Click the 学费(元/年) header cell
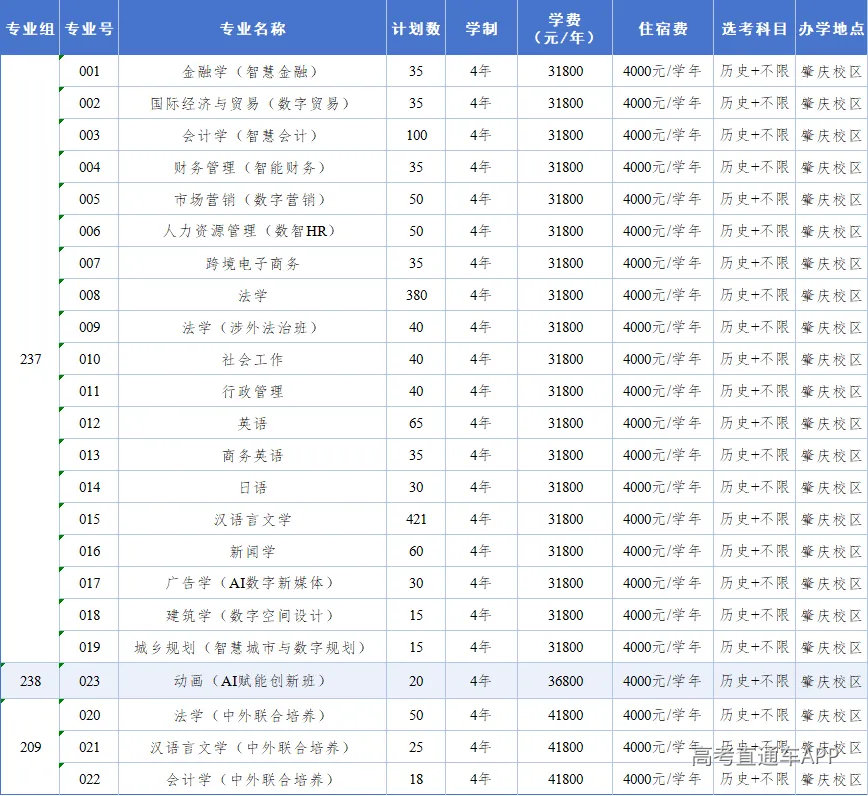Image resolution: width=868 pixels, height=796 pixels. tap(565, 28)
